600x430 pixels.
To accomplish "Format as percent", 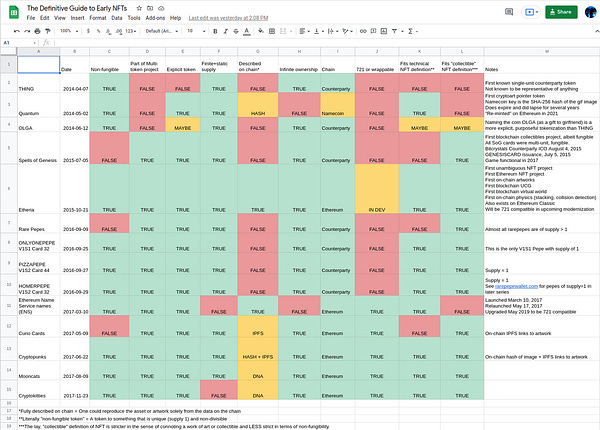I will 98,31.
